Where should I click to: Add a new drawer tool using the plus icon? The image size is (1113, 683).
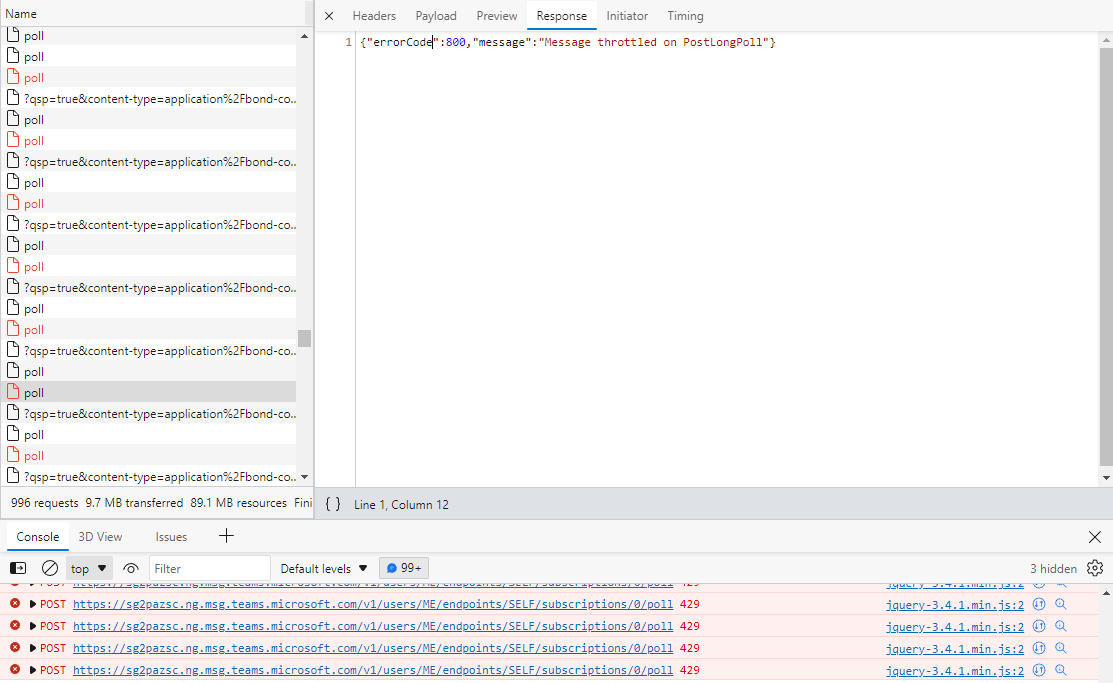click(x=226, y=536)
